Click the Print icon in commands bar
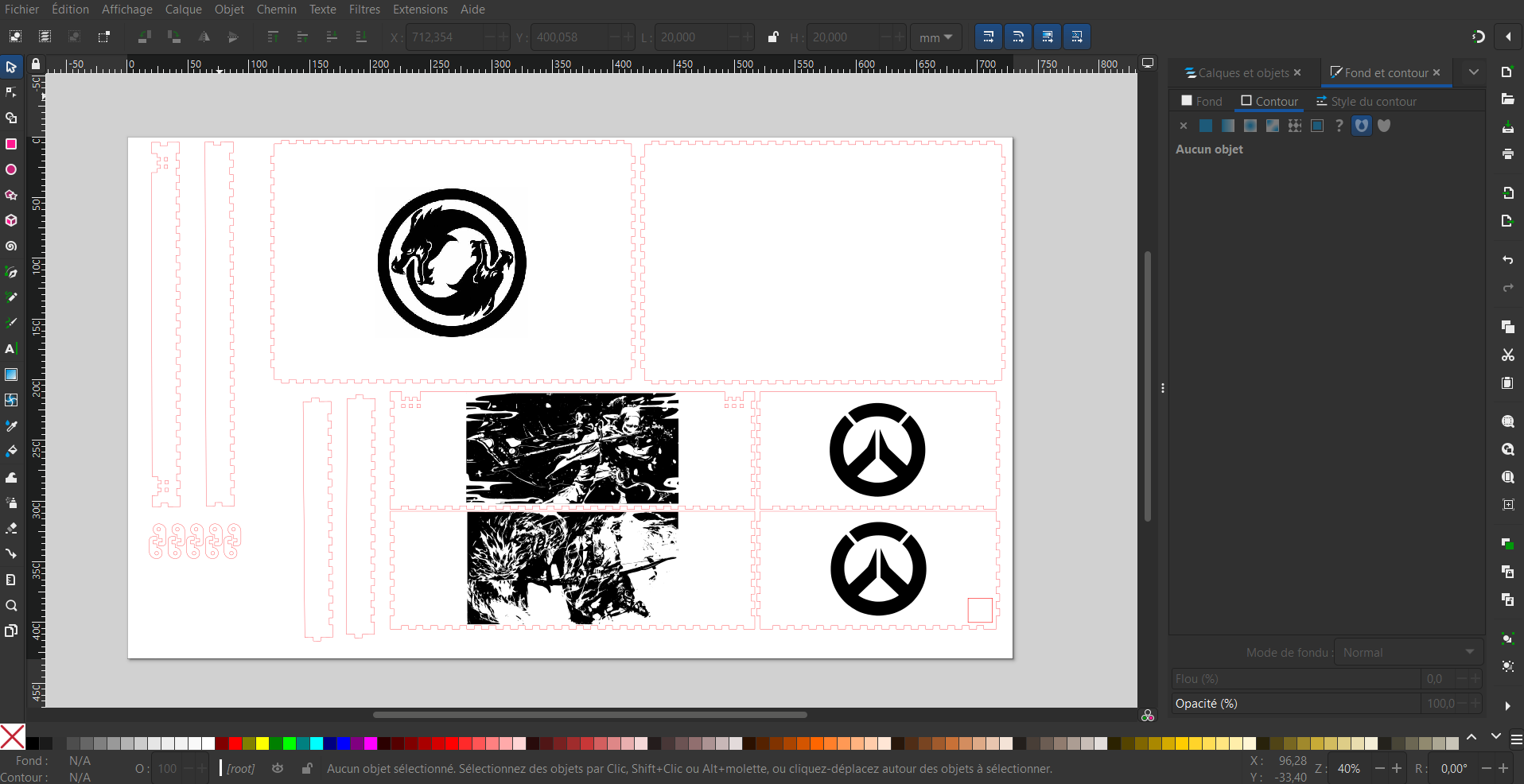Viewport: 1524px width, 784px height. (x=1507, y=153)
